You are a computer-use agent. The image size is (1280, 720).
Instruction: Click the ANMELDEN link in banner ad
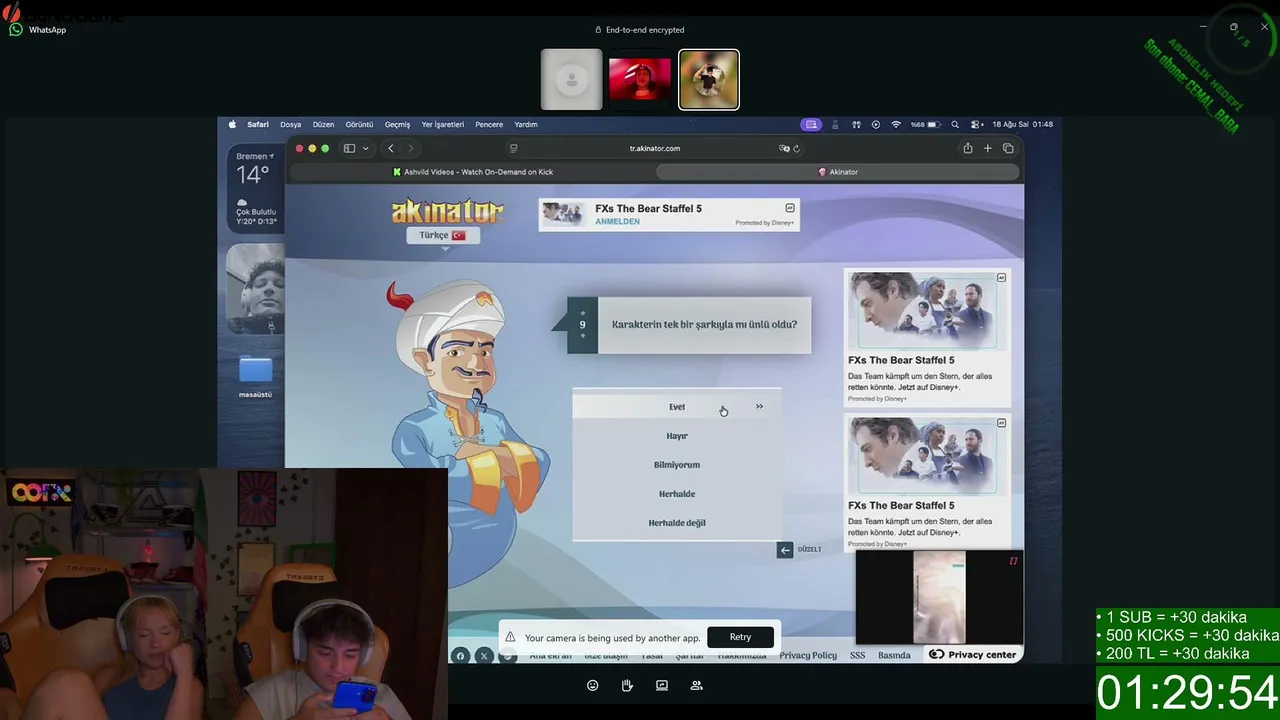click(617, 222)
